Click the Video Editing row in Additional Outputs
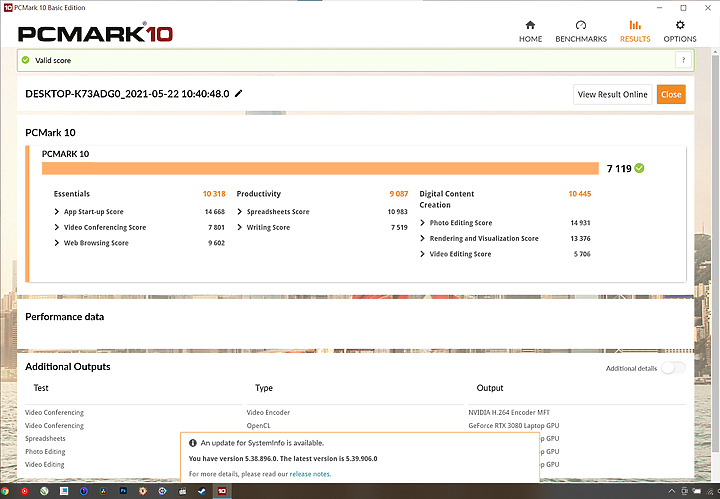 [x=45, y=465]
